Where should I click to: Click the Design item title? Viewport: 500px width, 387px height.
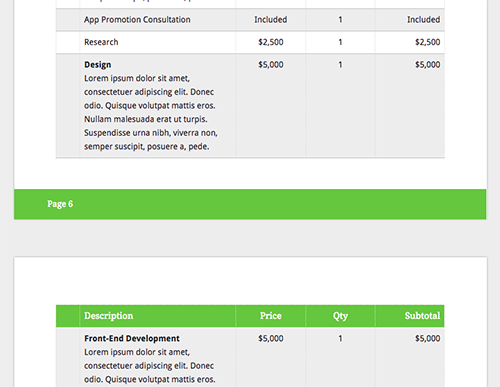(x=98, y=65)
